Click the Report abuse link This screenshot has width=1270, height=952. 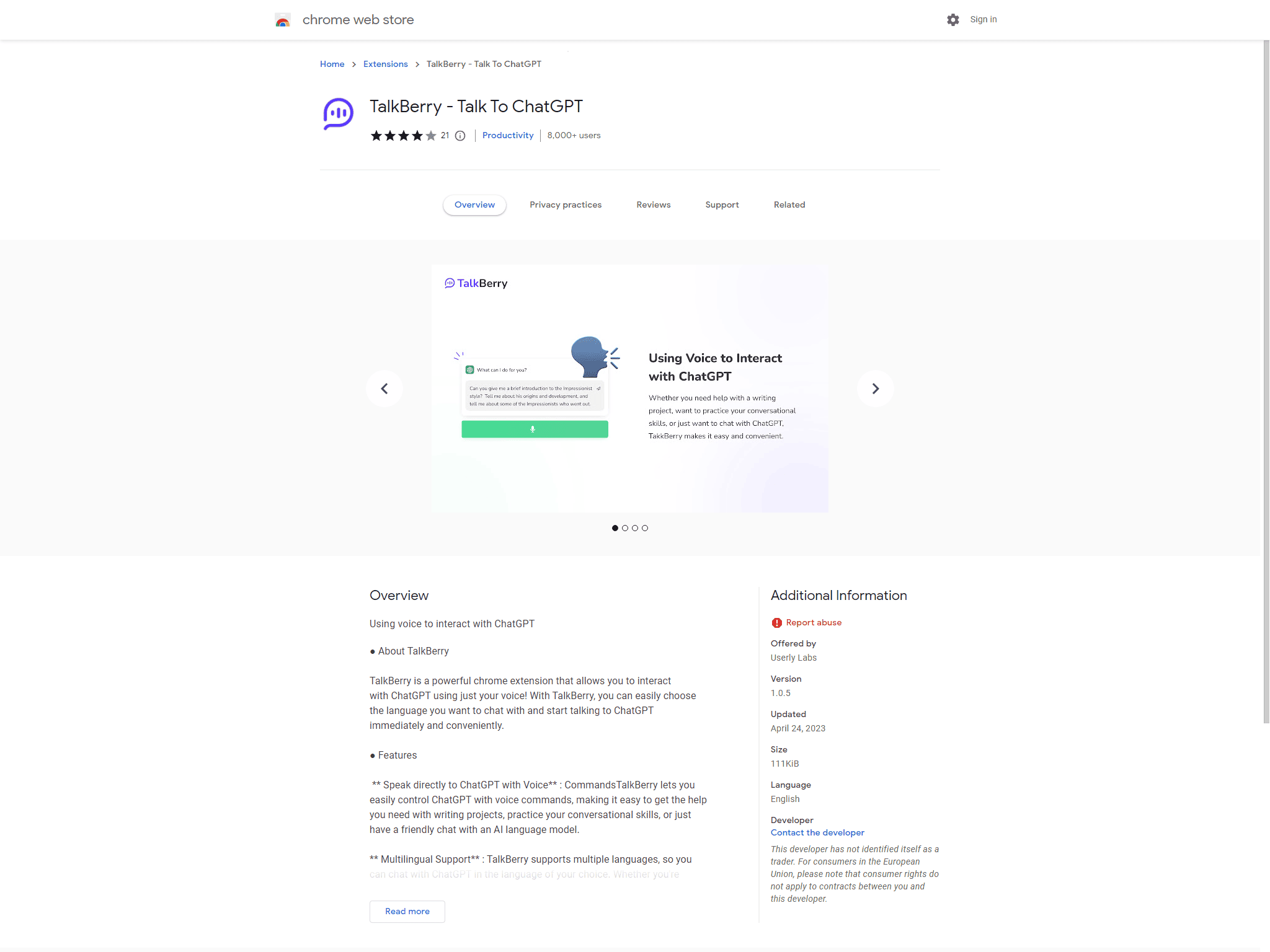(814, 623)
